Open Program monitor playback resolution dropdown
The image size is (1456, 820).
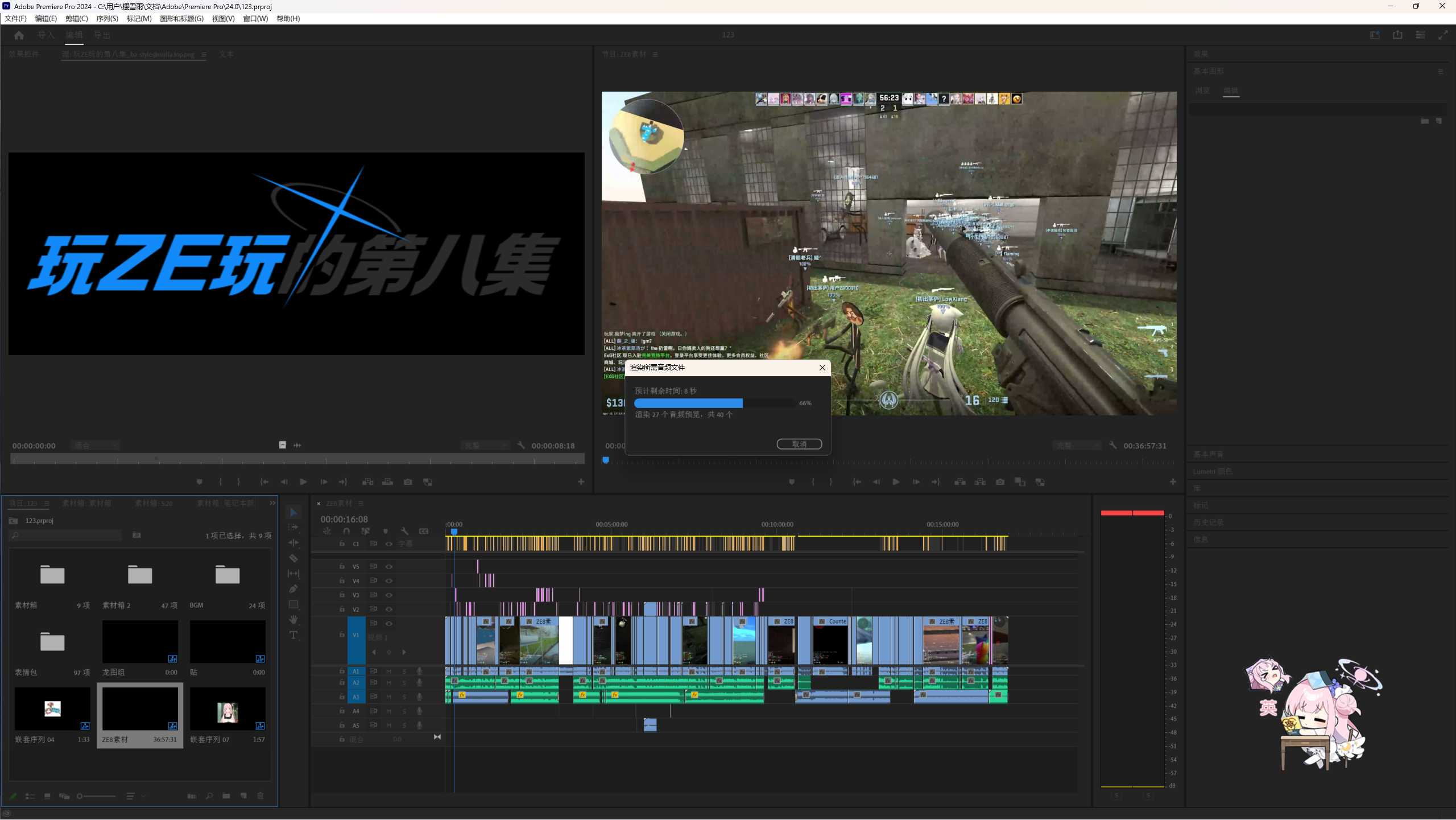1077,446
